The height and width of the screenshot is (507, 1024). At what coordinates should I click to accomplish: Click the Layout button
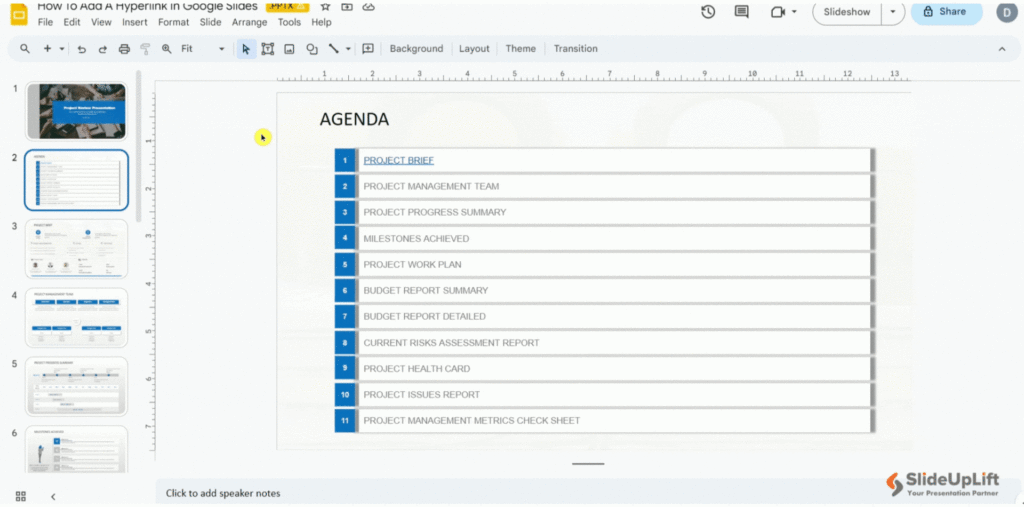[x=474, y=48]
